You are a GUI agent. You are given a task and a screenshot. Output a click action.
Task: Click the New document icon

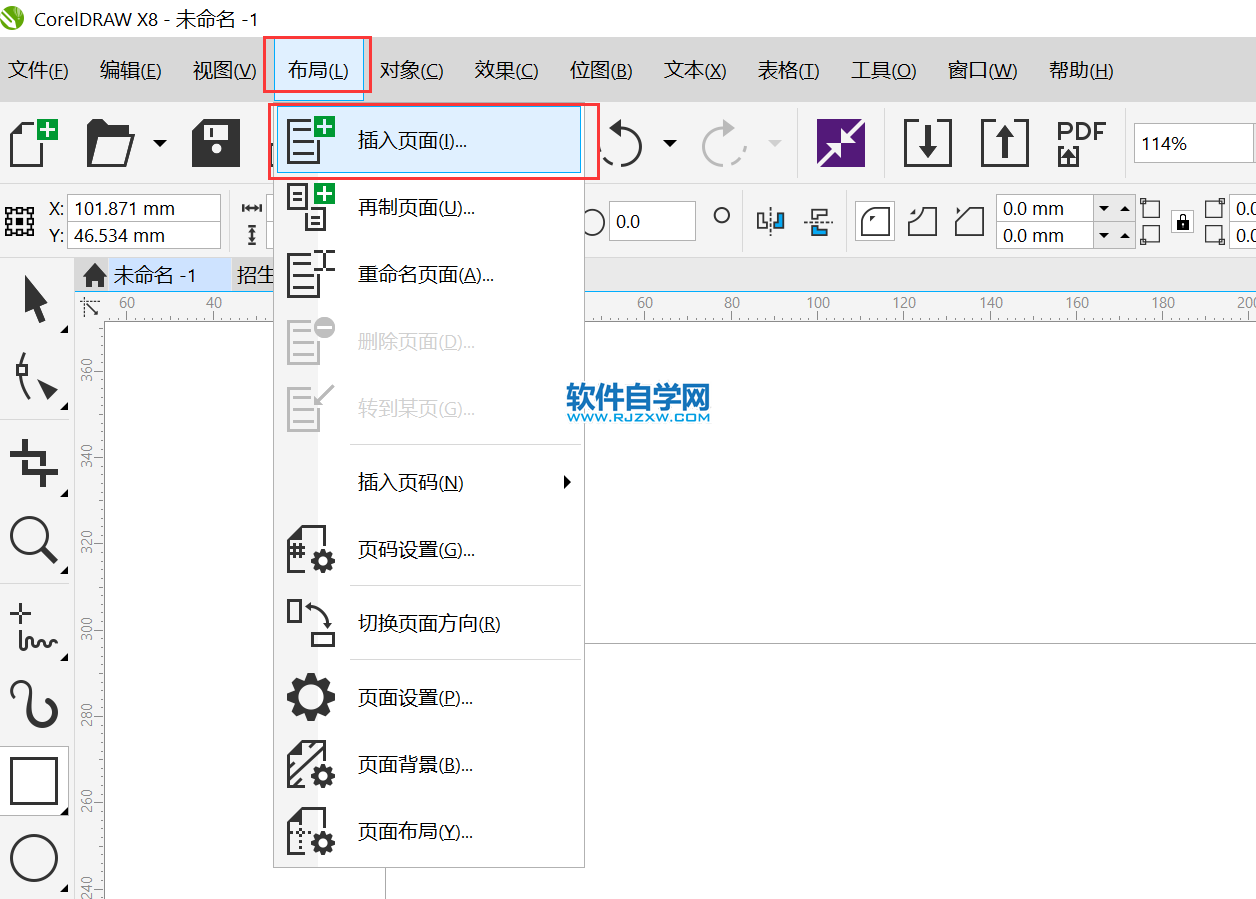pyautogui.click(x=33, y=143)
